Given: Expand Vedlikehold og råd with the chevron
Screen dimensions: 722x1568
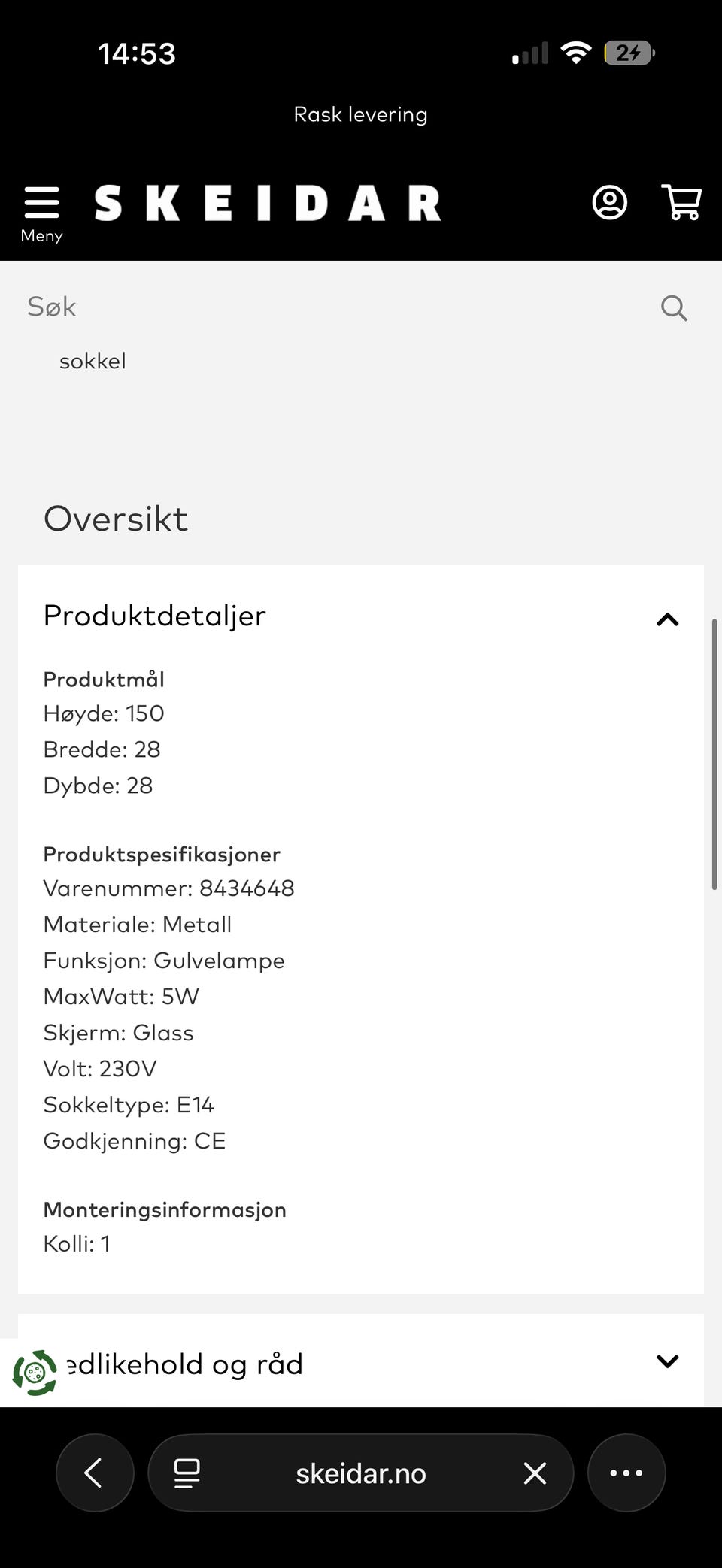Looking at the screenshot, I should (x=667, y=1361).
